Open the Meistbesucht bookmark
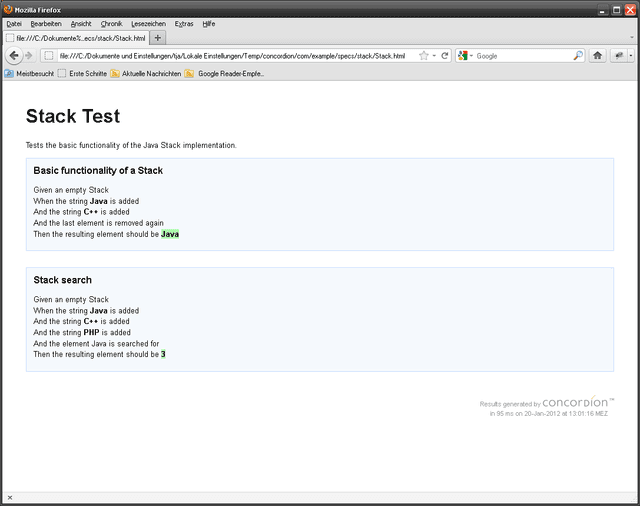Viewport: 640px width, 506px height. [x=28, y=73]
